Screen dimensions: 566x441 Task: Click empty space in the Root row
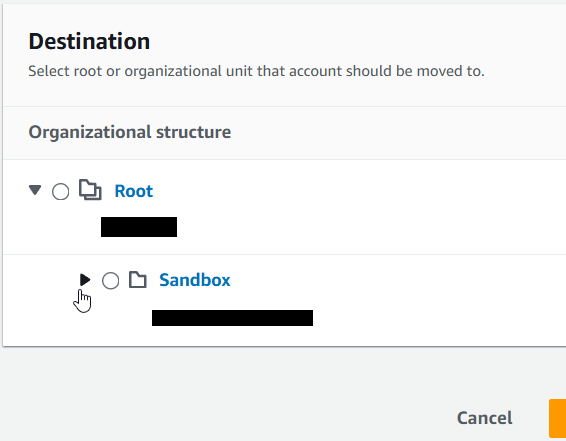(x=361, y=208)
